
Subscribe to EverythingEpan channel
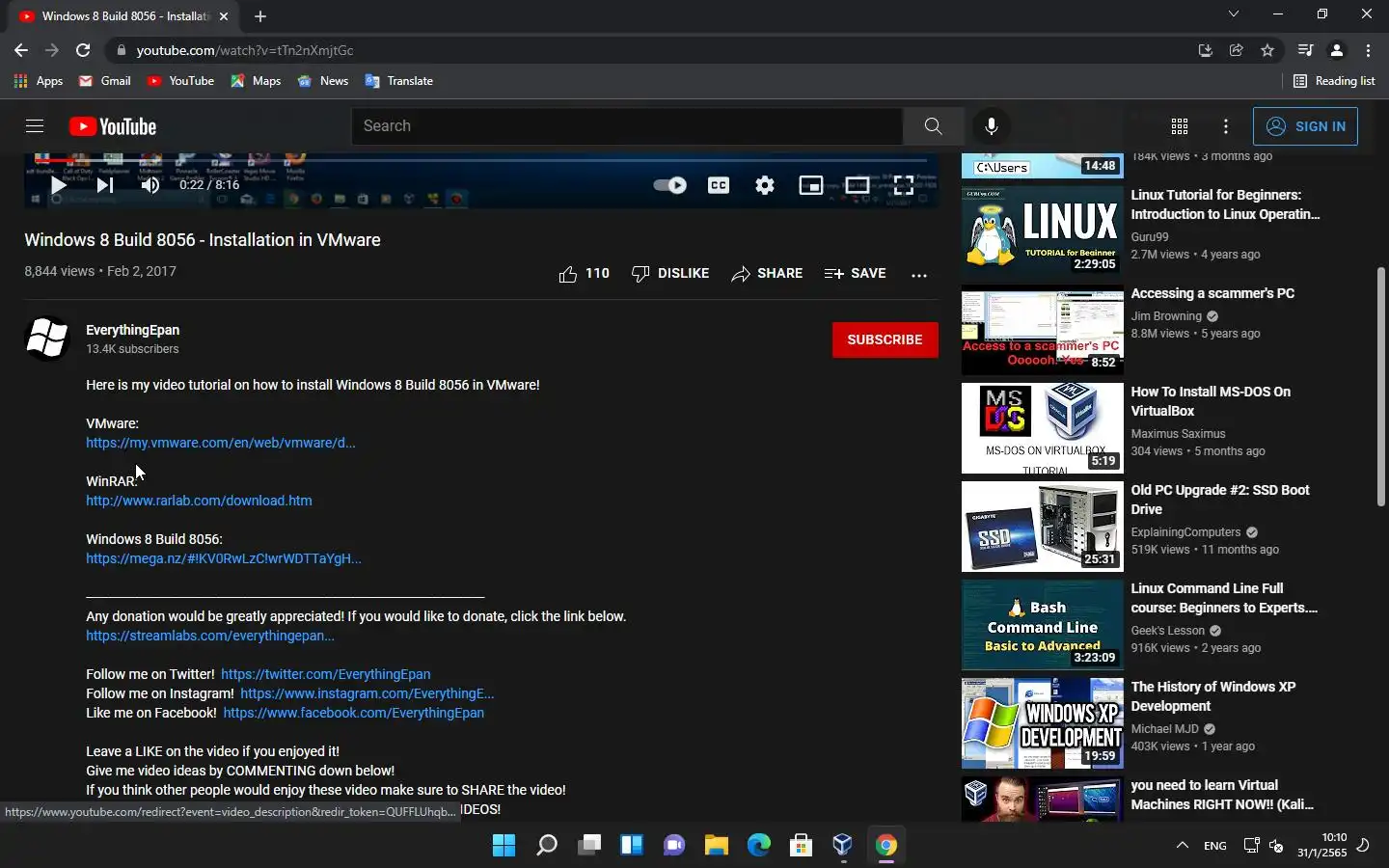tap(885, 339)
